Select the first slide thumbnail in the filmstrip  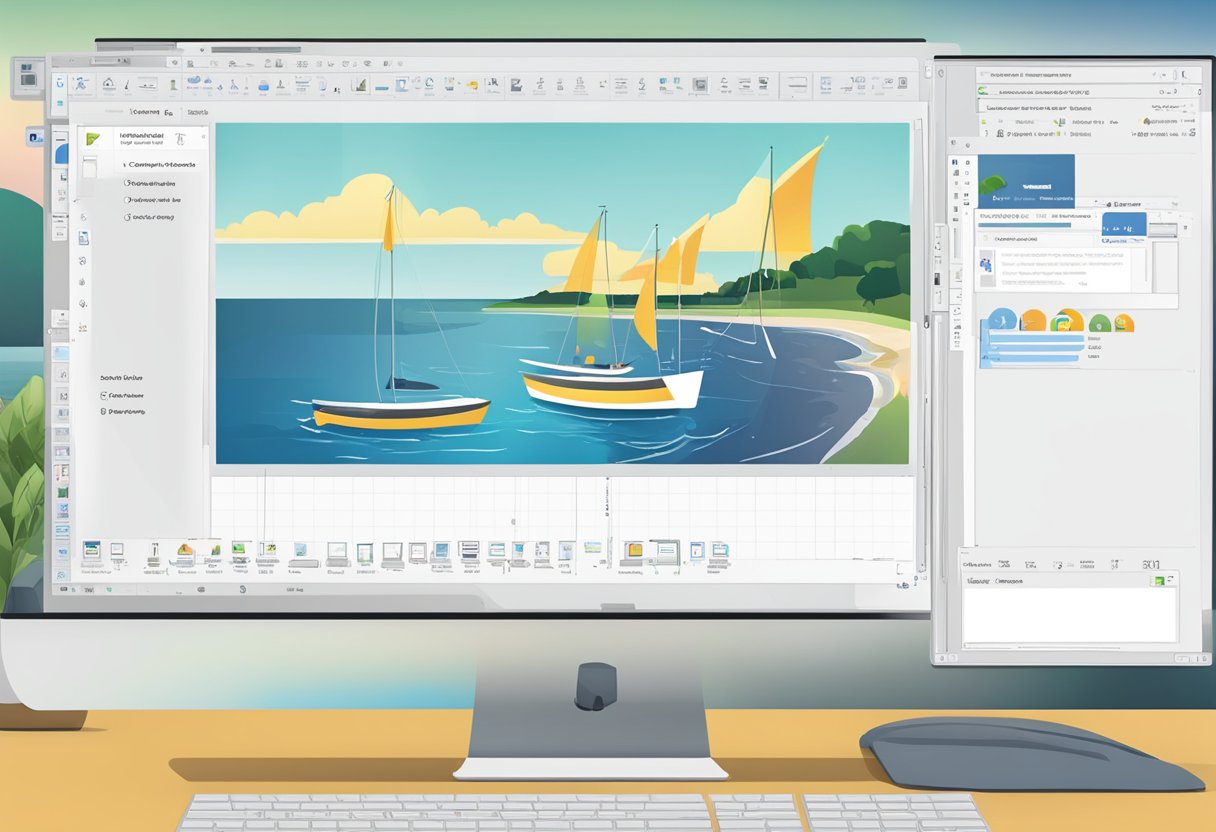coord(100,552)
